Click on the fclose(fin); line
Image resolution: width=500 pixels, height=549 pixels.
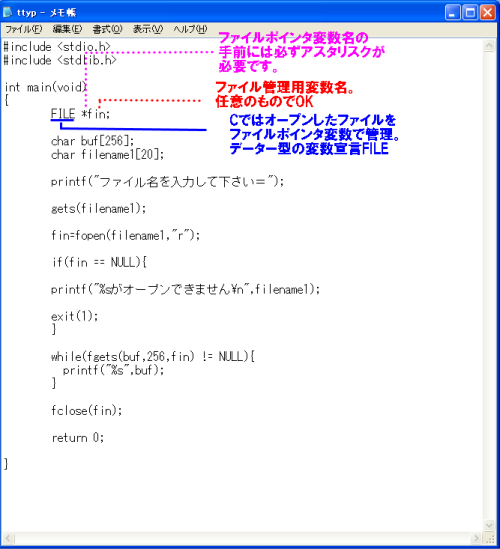86,410
